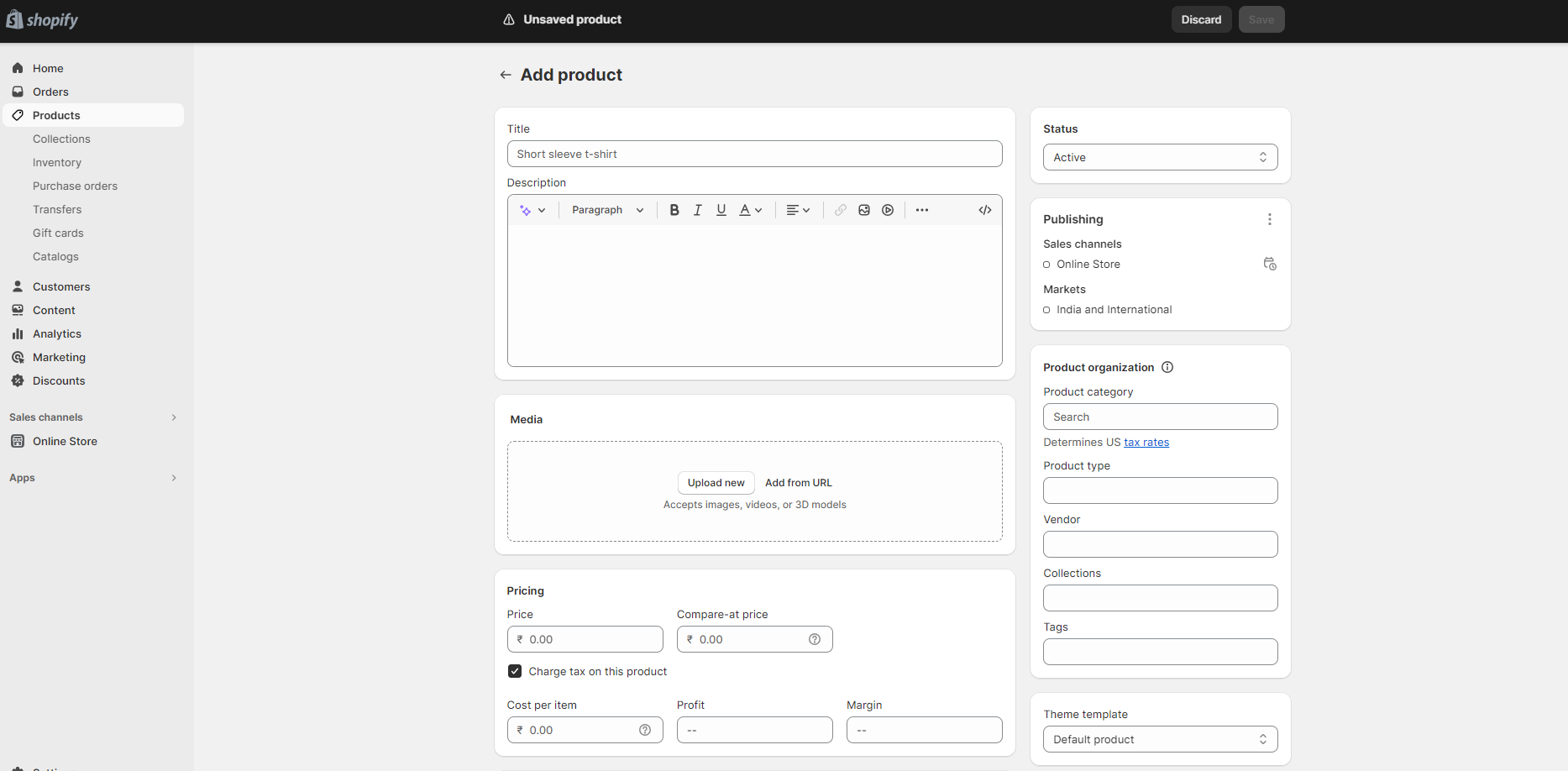1568x771 pixels.
Task: Insert a video into the description
Action: [888, 210]
